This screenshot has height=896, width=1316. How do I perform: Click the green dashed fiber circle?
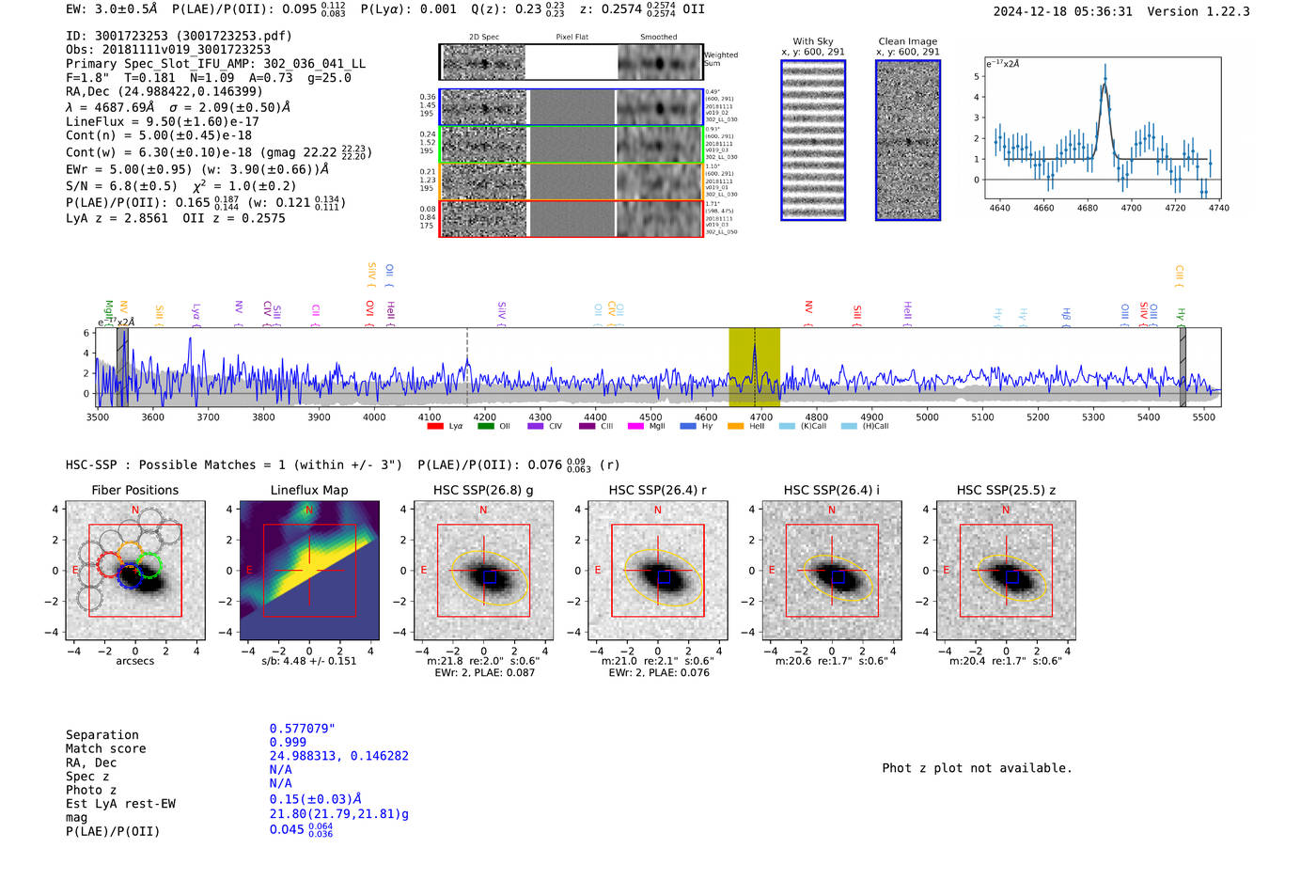click(x=149, y=565)
